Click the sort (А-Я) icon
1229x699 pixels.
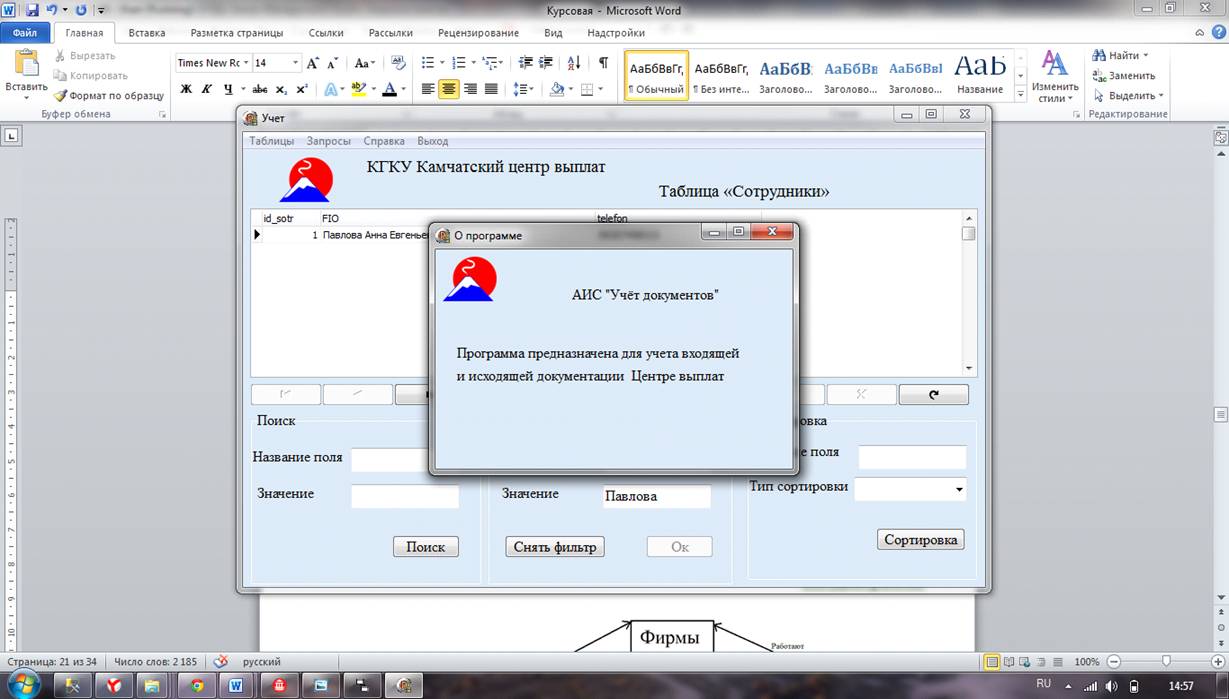(x=574, y=63)
